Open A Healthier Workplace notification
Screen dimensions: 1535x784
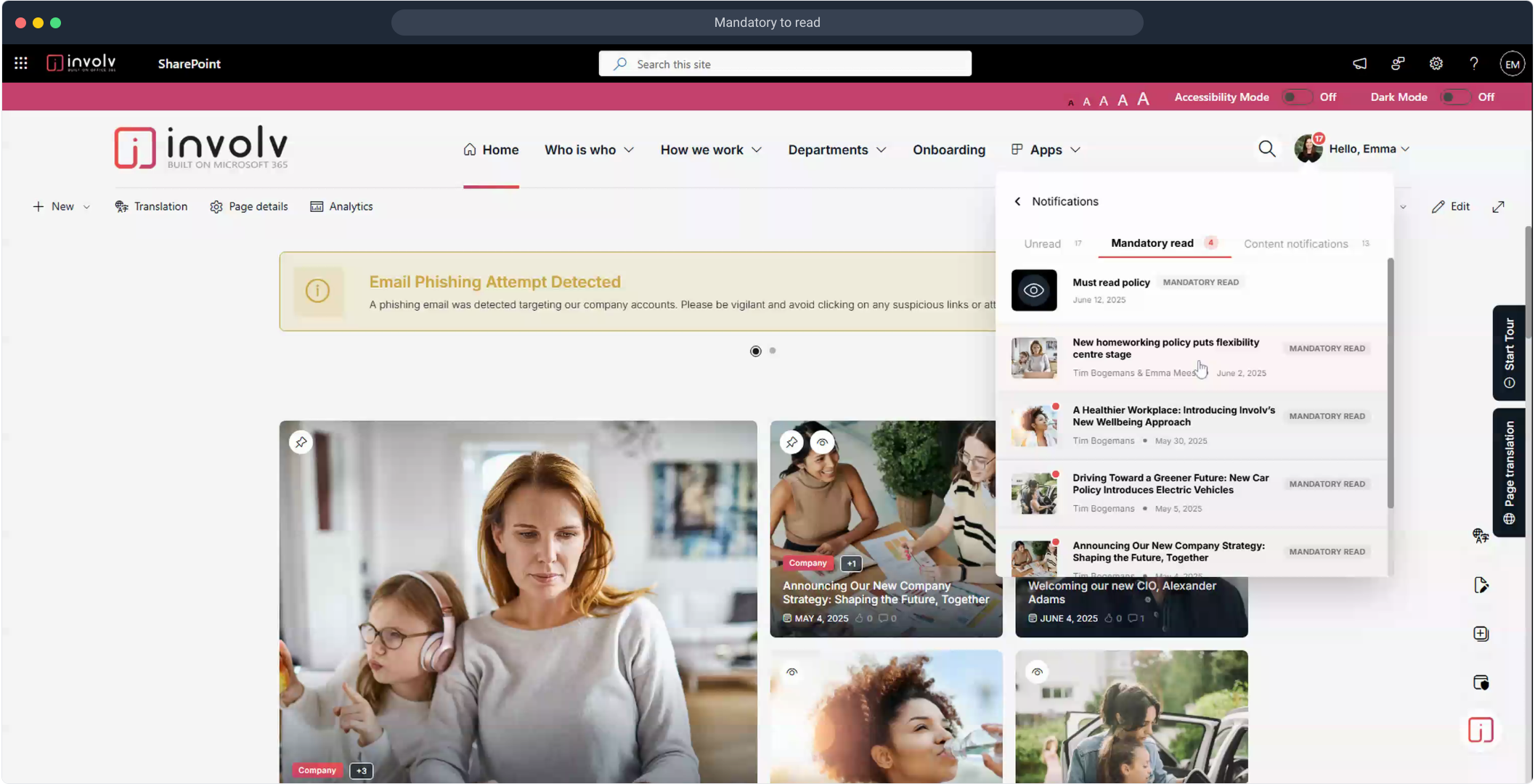1191,425
